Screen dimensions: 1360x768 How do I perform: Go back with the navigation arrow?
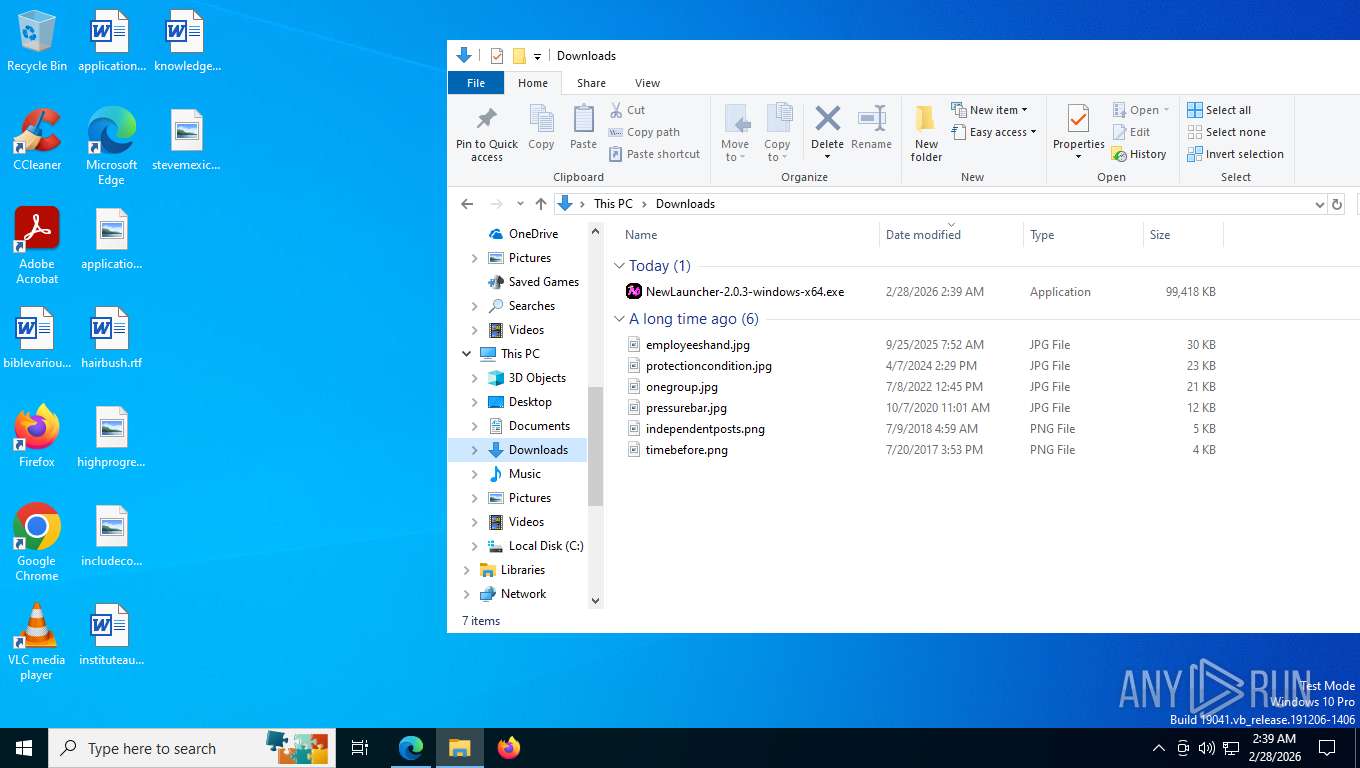(x=467, y=204)
